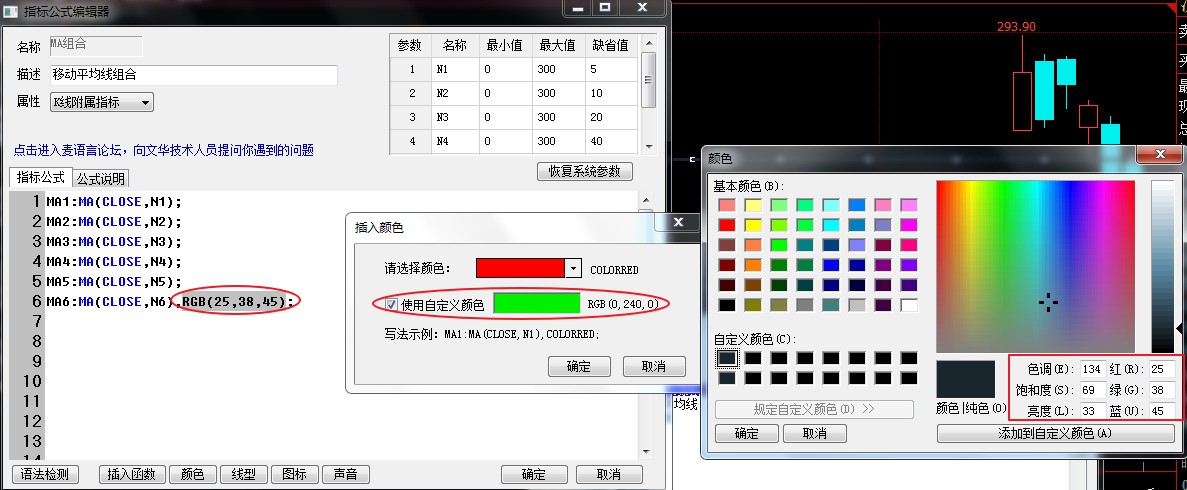The image size is (1187, 490).
Task: Select the first custom color swatch
Action: [x=727, y=358]
